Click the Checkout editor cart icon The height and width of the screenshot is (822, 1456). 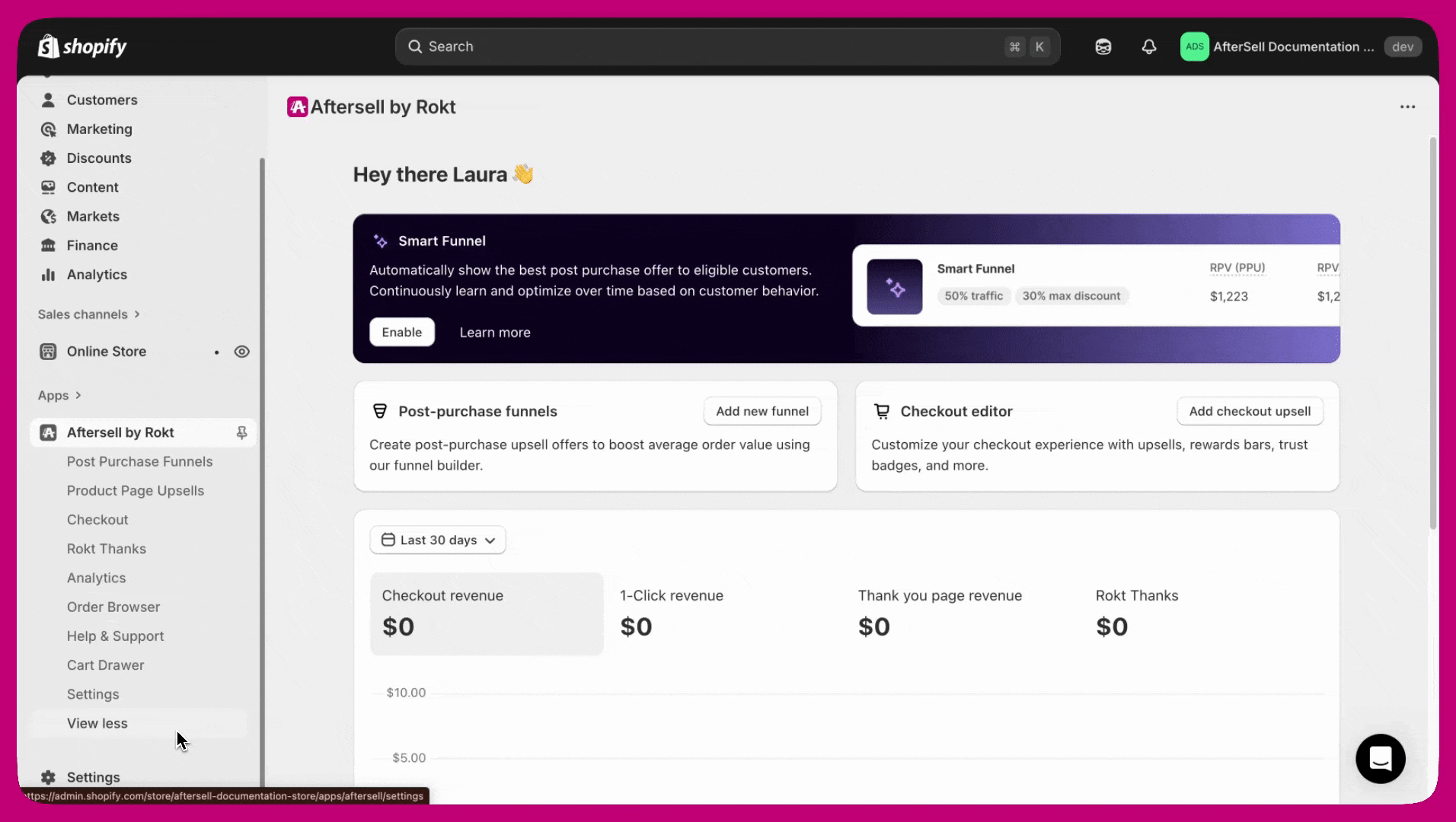click(x=882, y=411)
